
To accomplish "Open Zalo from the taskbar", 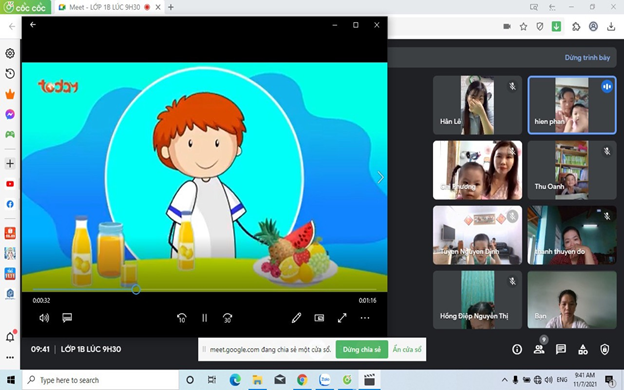I will tap(325, 380).
